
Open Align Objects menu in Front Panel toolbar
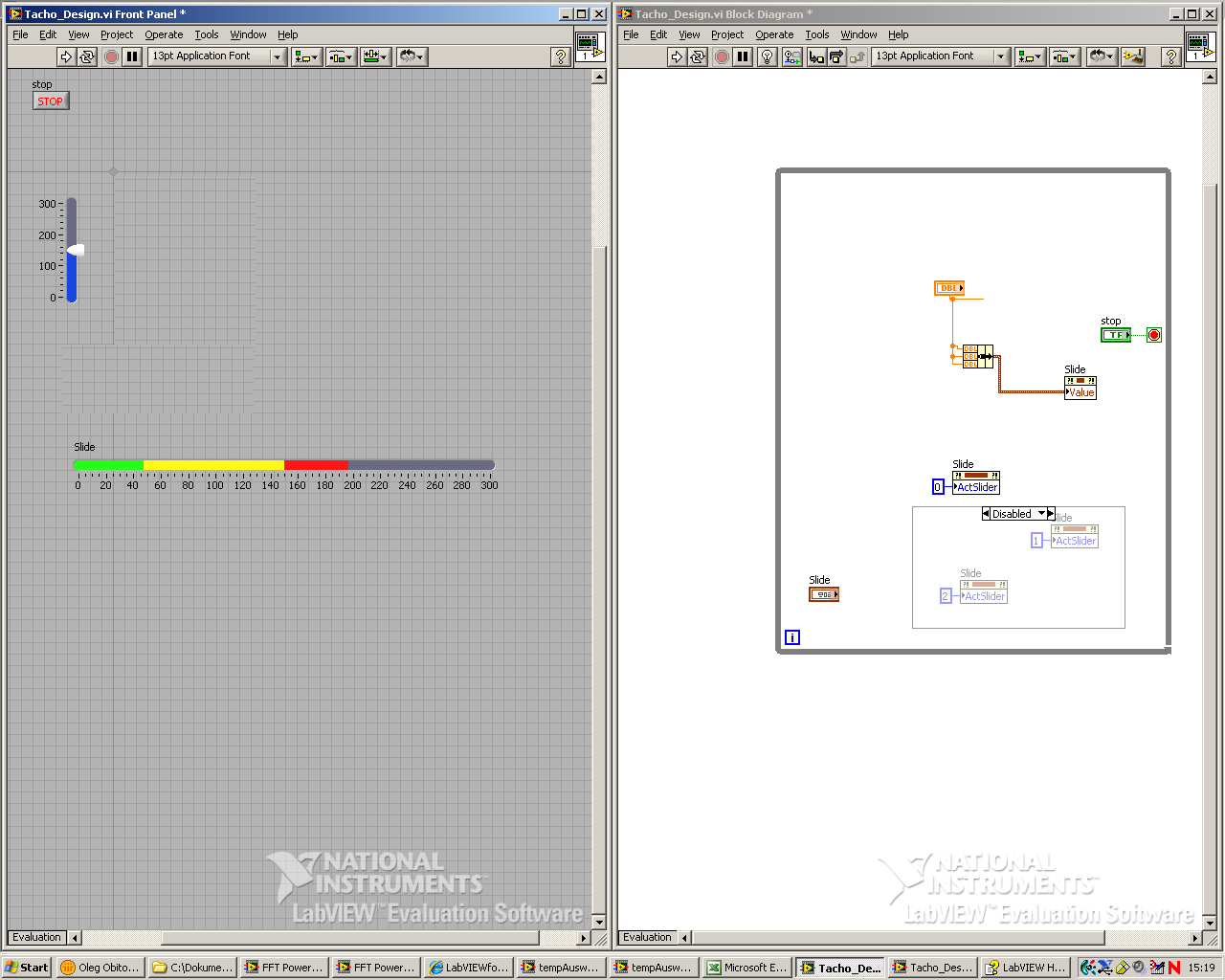[306, 56]
